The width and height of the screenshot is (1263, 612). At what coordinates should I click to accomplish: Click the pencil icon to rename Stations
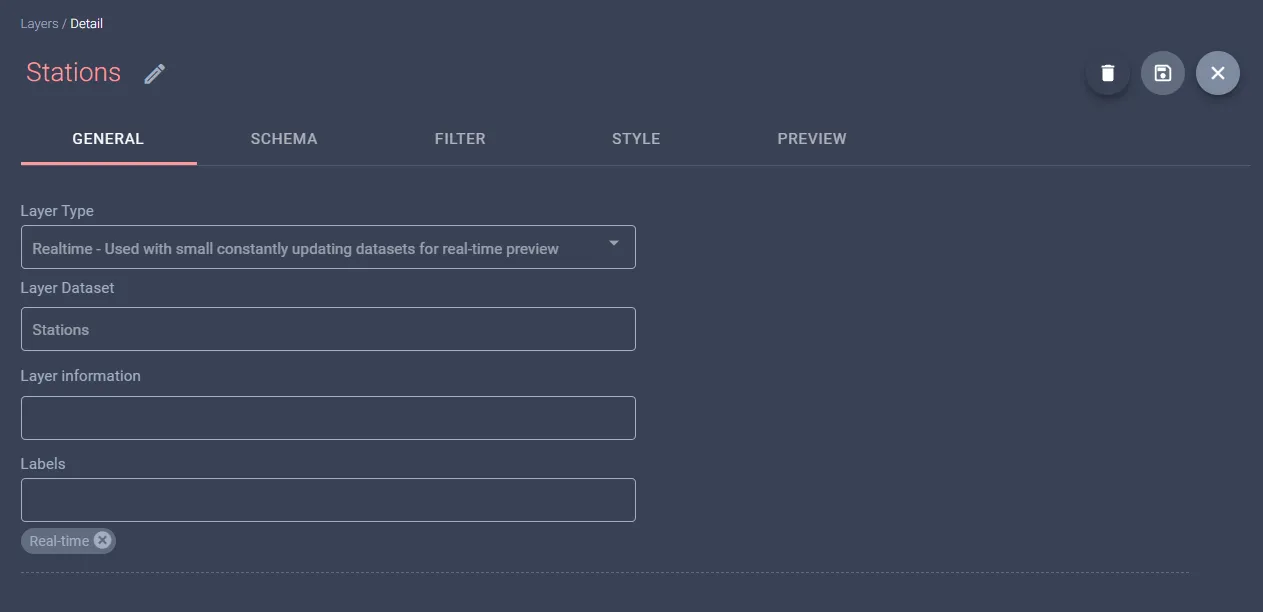[x=154, y=74]
